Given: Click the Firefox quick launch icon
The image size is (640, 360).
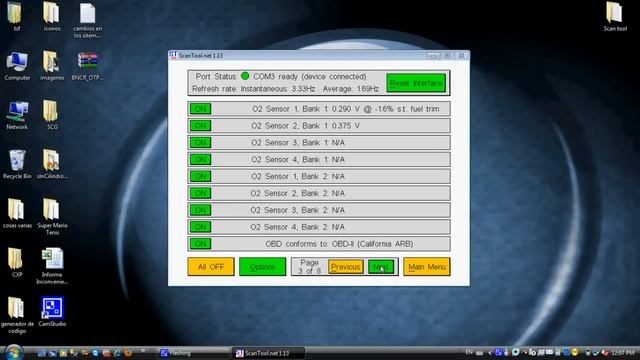Looking at the screenshot, I should click(x=128, y=353).
